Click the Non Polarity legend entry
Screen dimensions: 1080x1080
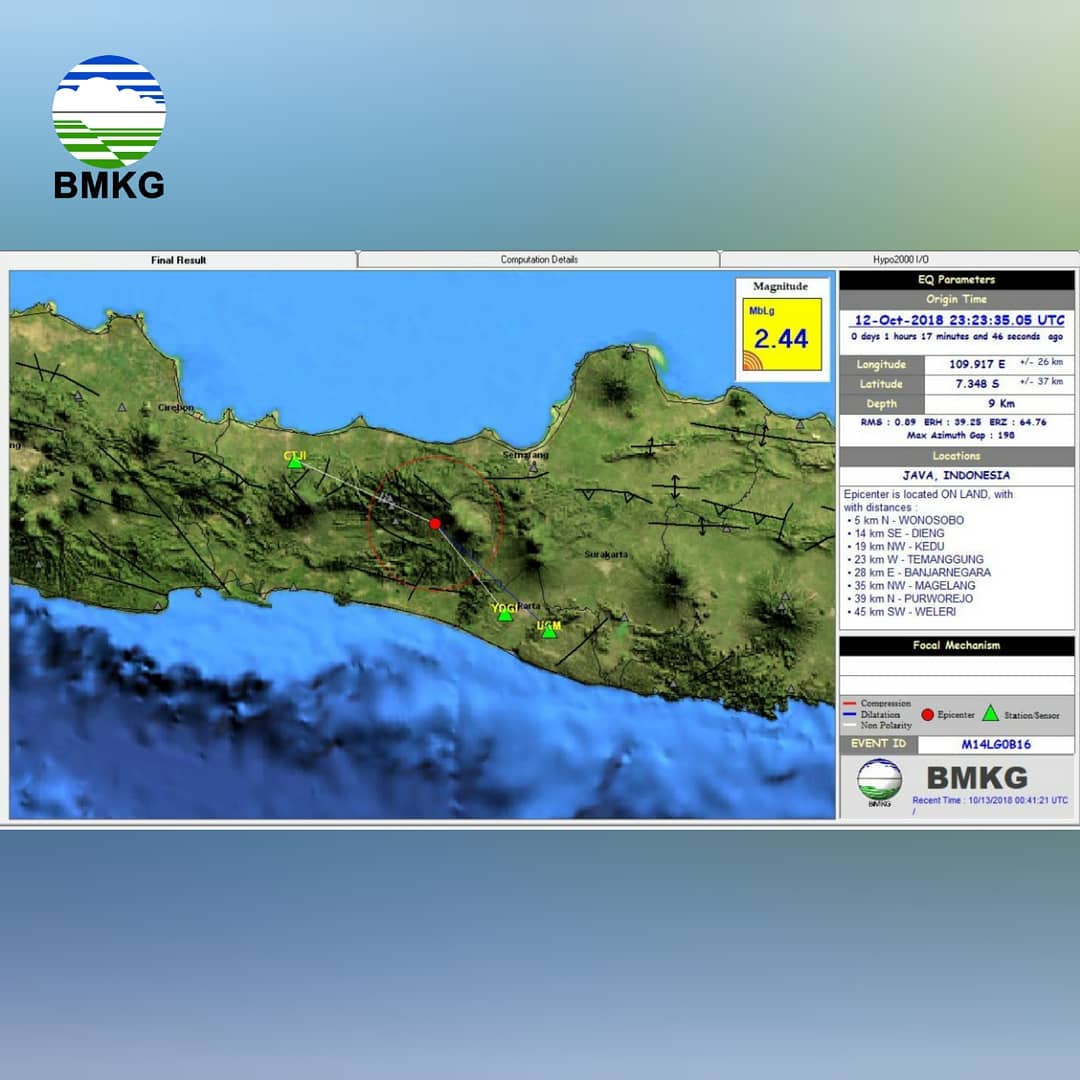click(878, 725)
